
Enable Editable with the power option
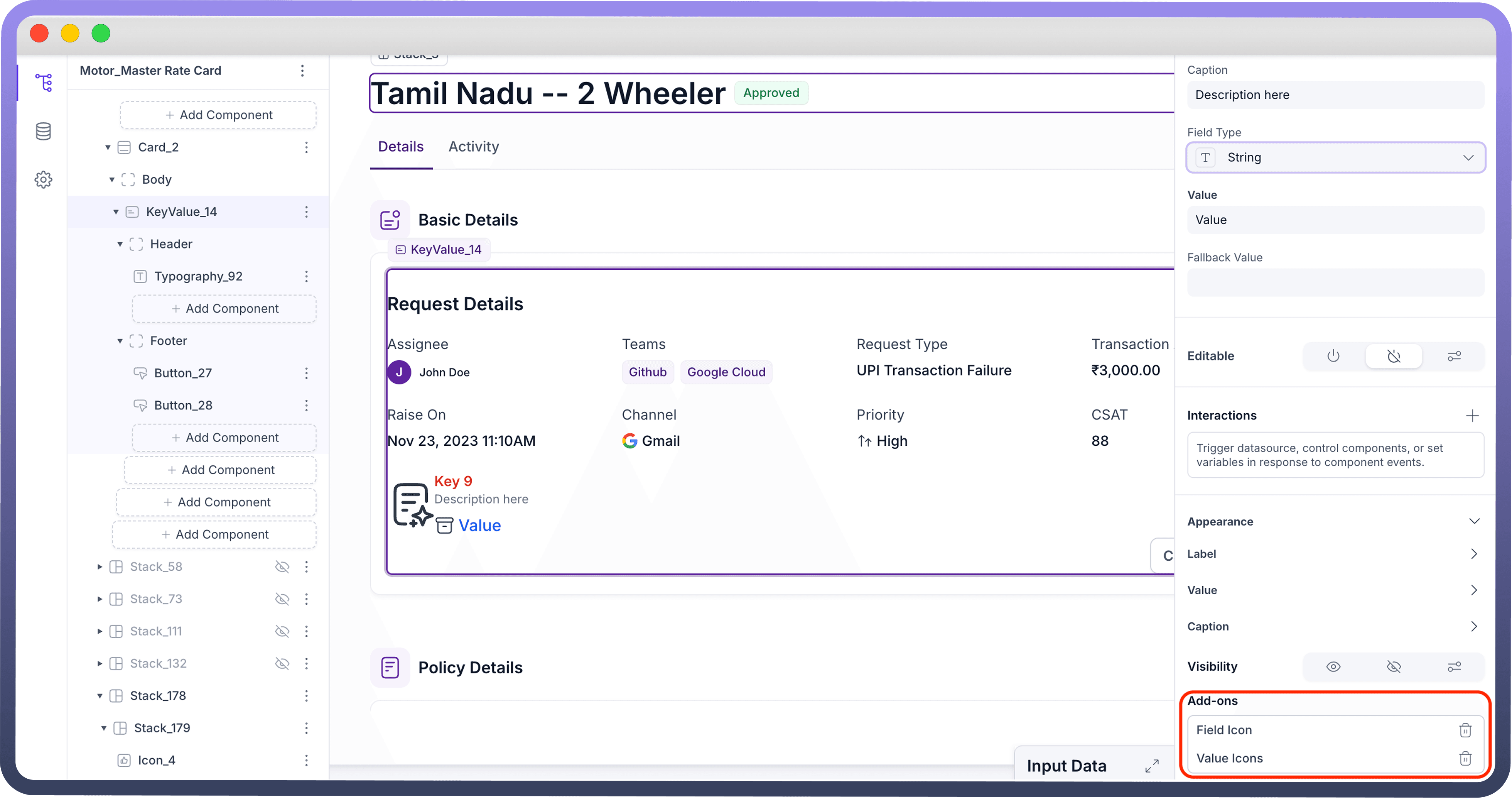1333,356
